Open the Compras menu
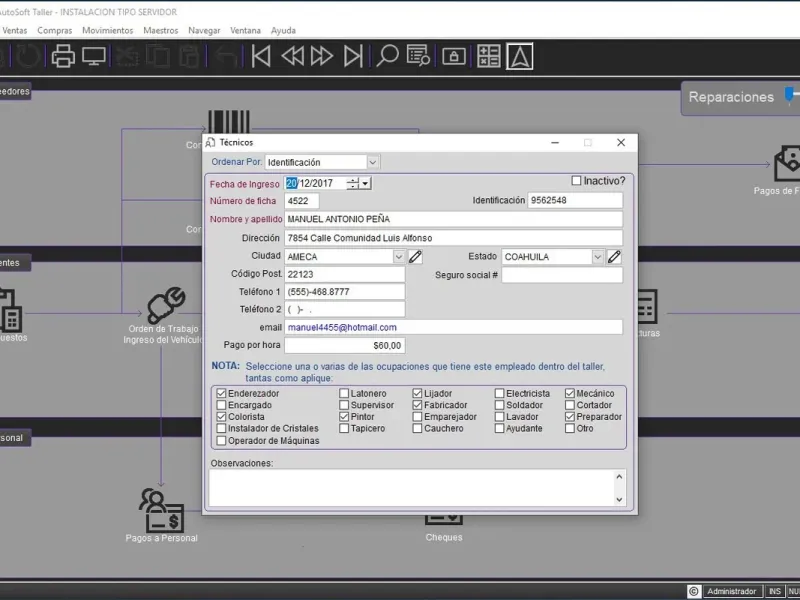Screen dimensions: 800x600 click(x=55, y=31)
